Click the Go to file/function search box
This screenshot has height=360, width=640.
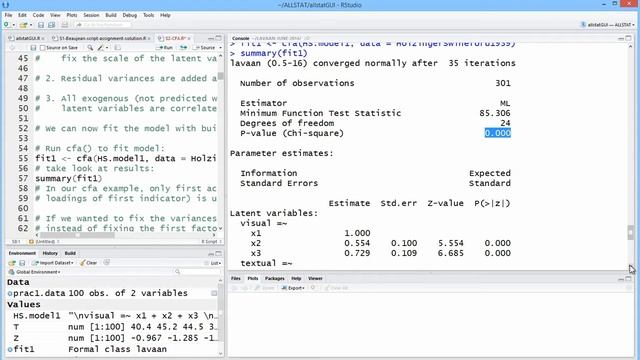point(104,25)
